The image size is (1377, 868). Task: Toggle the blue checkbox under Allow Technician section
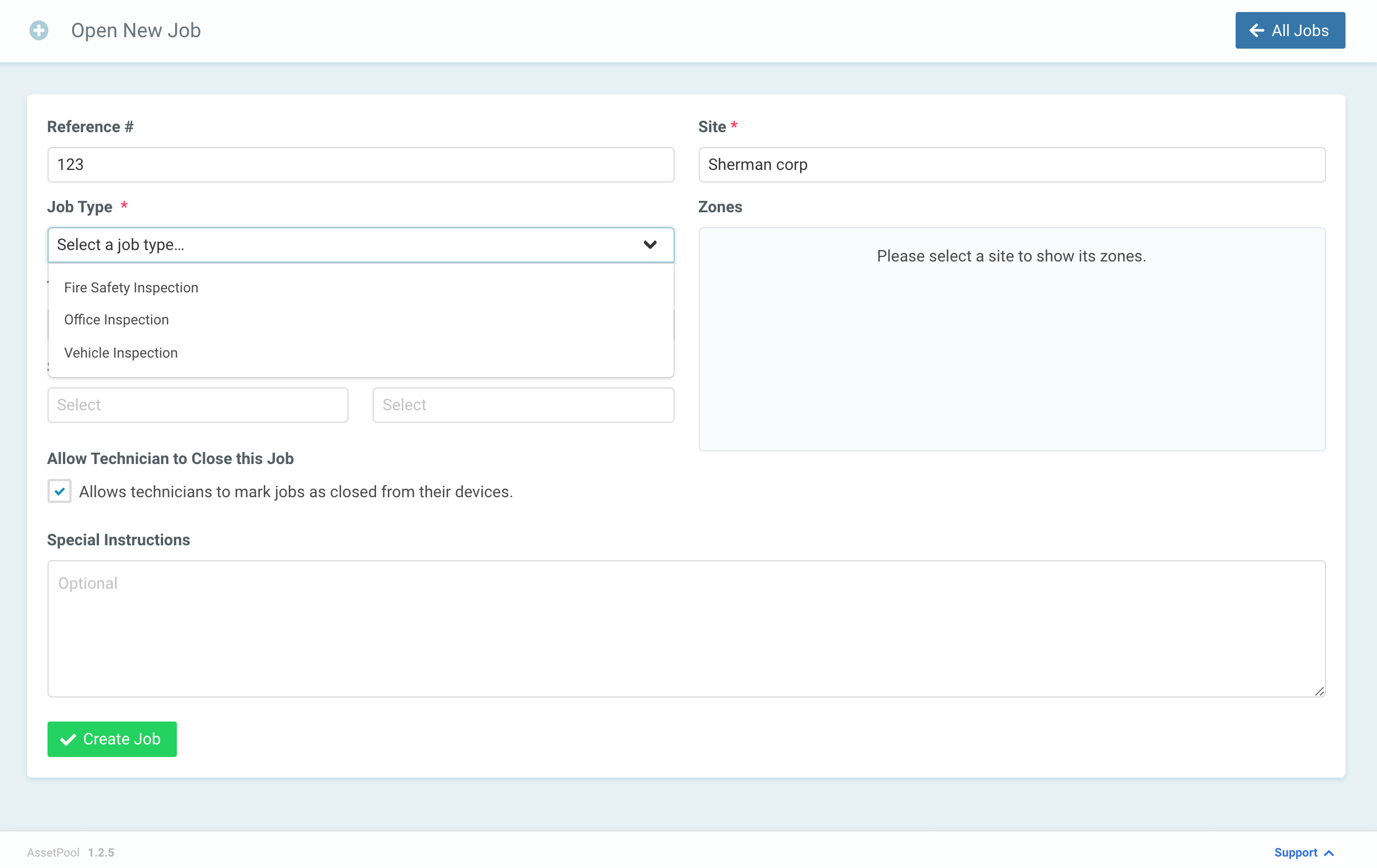point(59,491)
